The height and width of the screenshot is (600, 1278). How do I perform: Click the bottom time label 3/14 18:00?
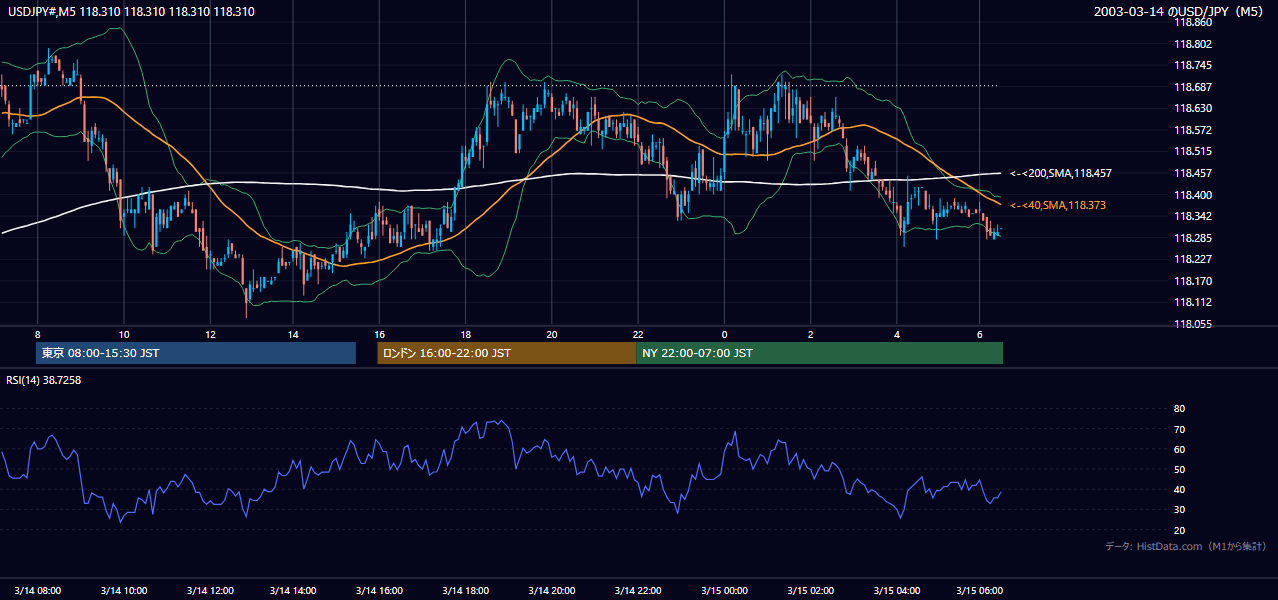tap(466, 590)
